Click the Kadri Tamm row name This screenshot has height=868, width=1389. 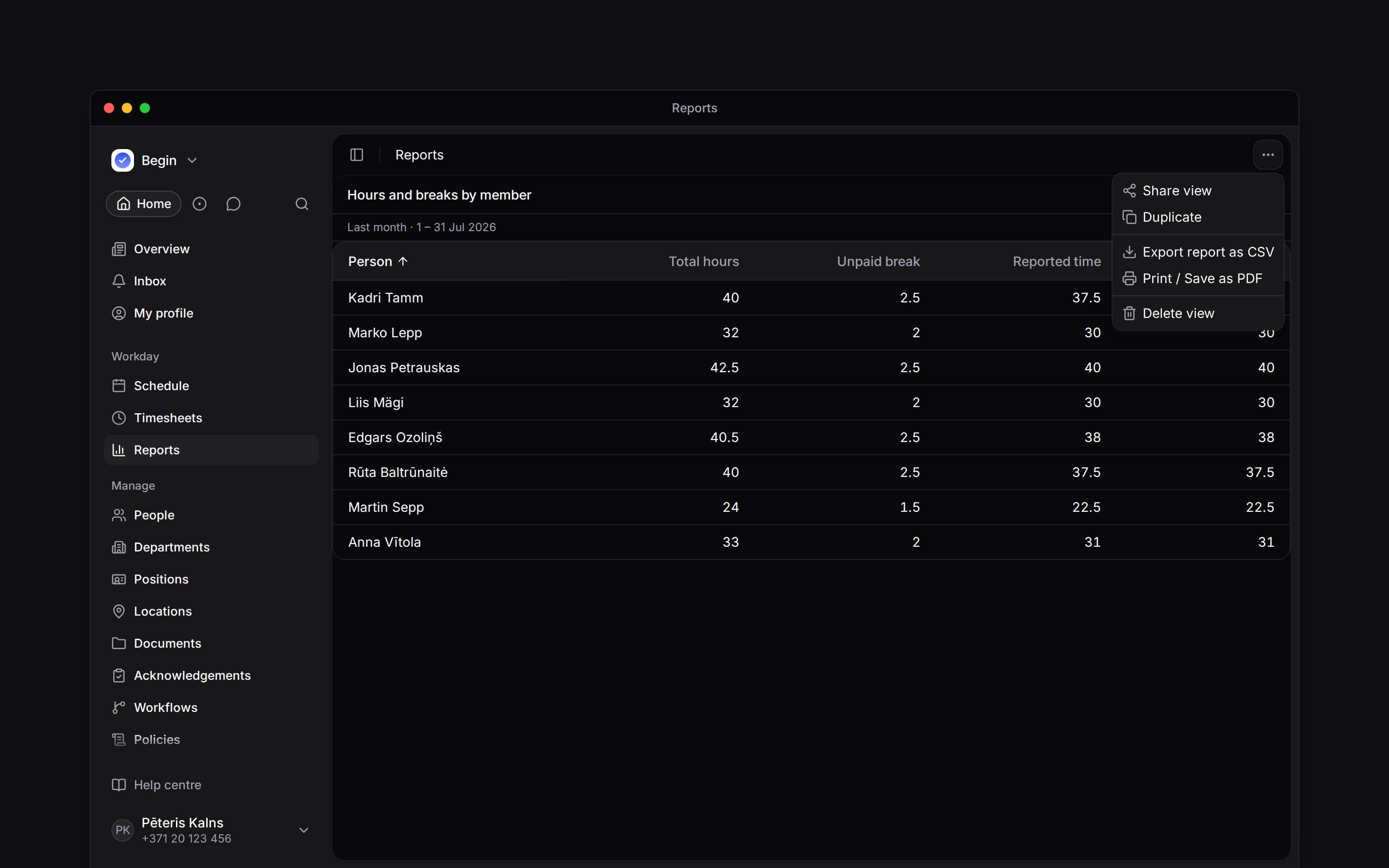click(x=386, y=298)
